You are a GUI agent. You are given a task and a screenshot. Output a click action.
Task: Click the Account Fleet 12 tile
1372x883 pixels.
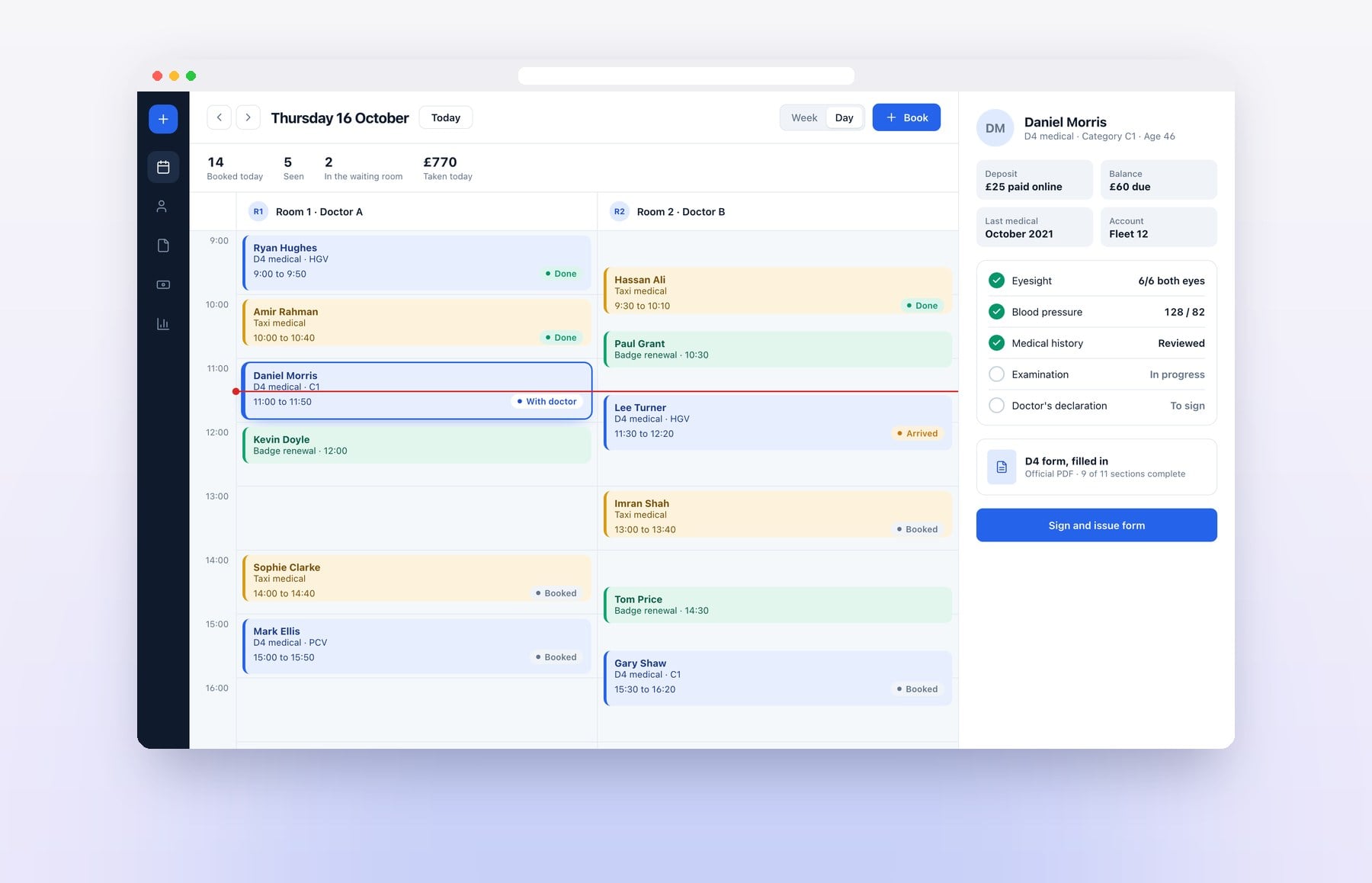[x=1159, y=227]
